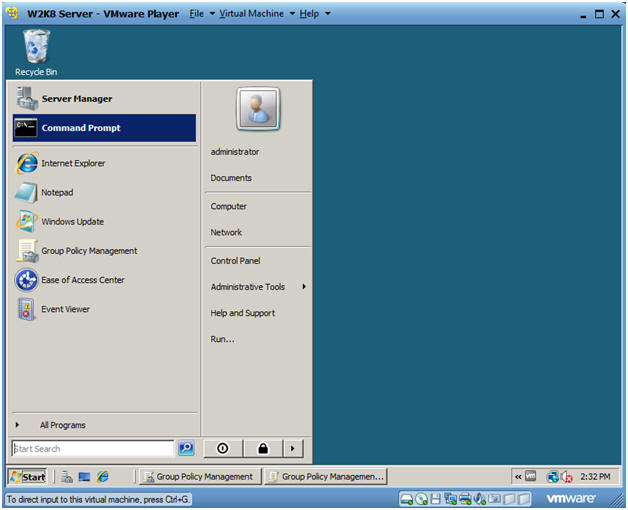Open Notepad from Start menu

click(x=104, y=192)
